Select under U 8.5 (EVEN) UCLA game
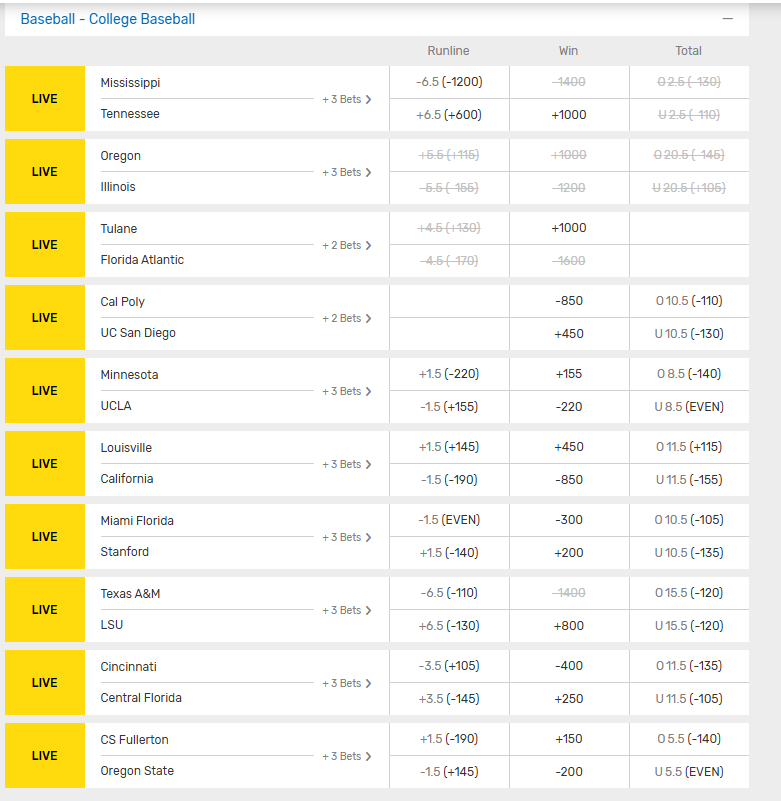The width and height of the screenshot is (781, 801). 689,407
